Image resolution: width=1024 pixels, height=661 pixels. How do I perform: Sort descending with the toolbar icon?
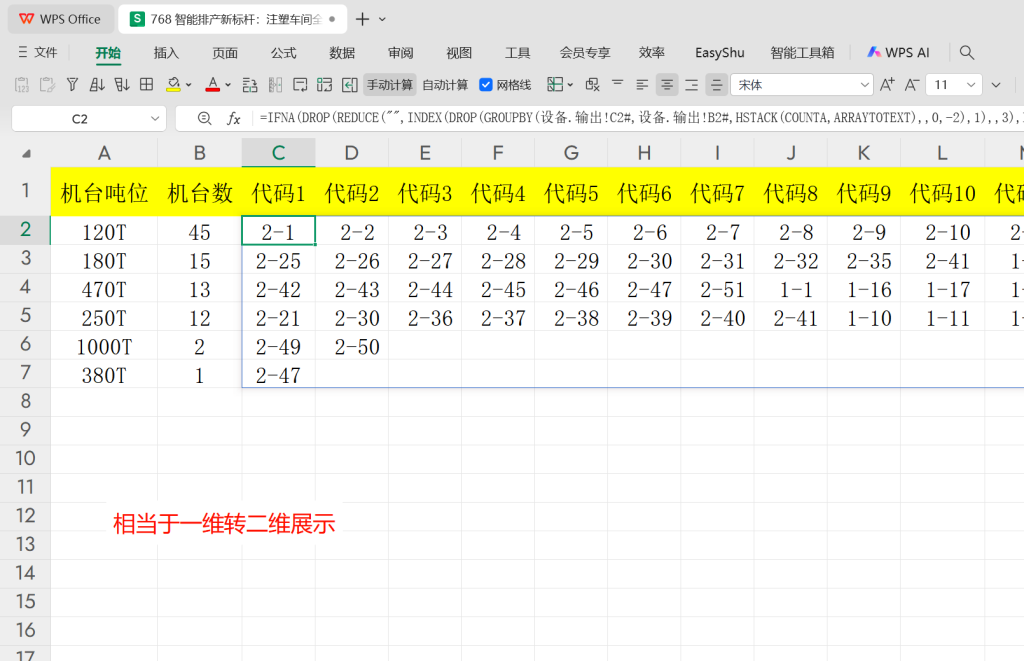pyautogui.click(x=122, y=85)
